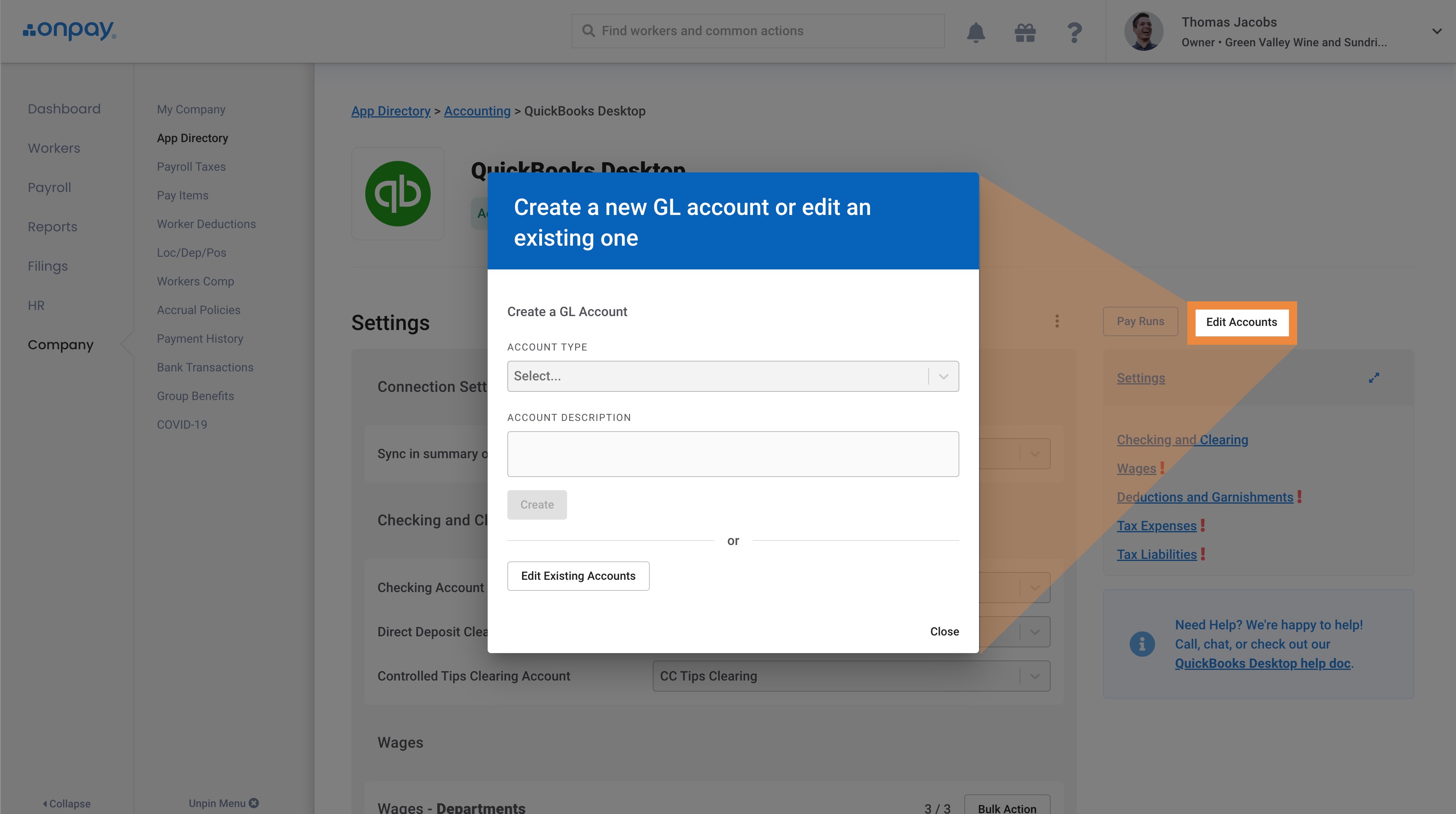Focus the Find workers search box
The width and height of the screenshot is (1456, 814).
757,31
